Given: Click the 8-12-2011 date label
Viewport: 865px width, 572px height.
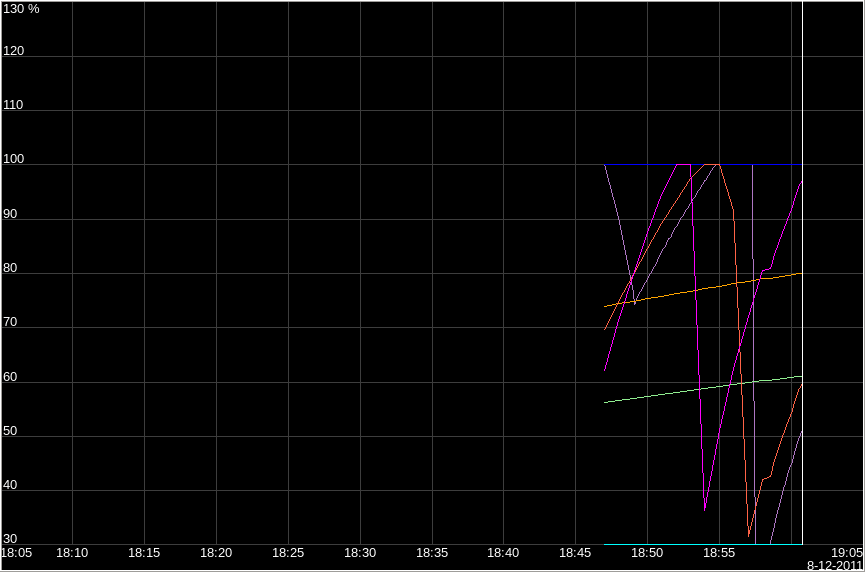Looking at the screenshot, I should pos(835,565).
